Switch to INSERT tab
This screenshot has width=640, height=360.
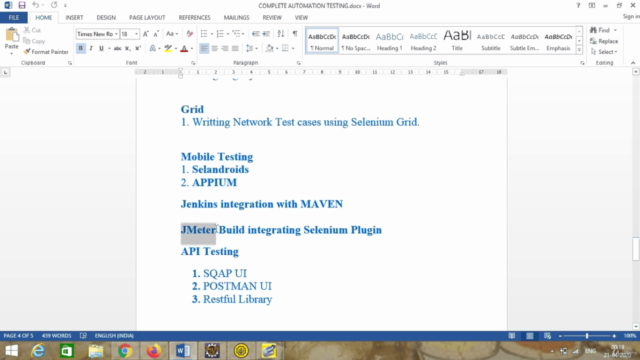[74, 18]
